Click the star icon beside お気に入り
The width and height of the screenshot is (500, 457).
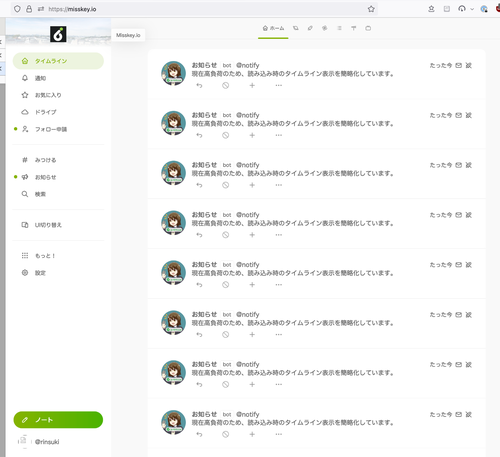point(25,95)
